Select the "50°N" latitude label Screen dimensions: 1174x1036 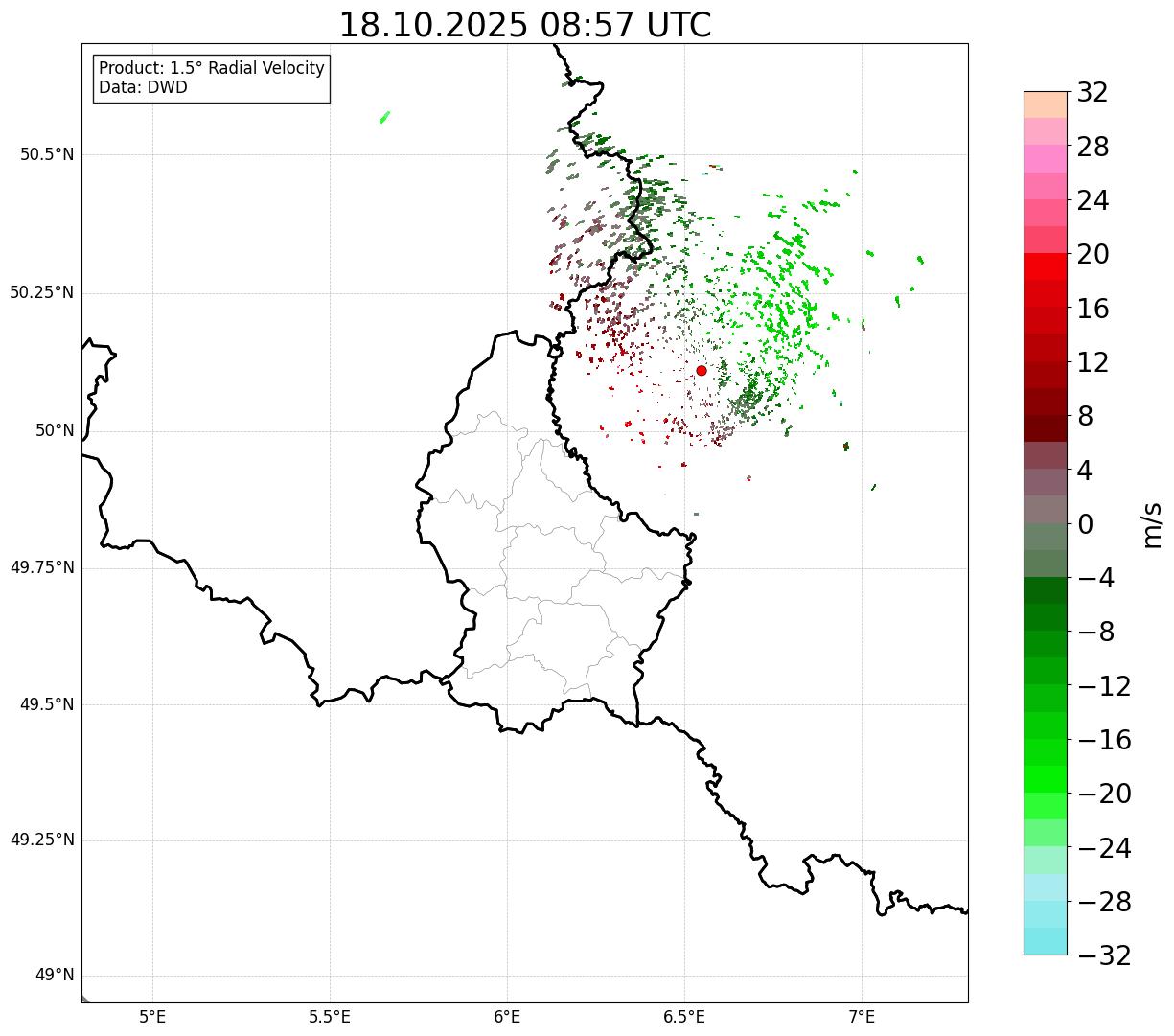55,430
